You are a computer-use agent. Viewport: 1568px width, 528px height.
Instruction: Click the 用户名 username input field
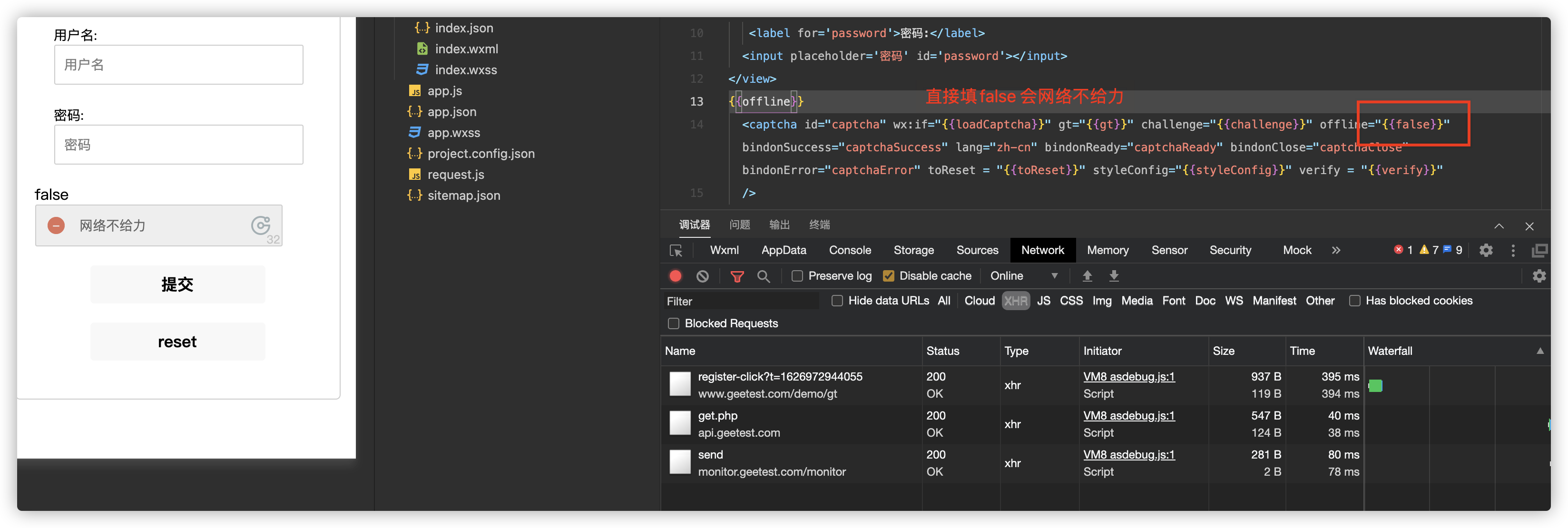[178, 65]
